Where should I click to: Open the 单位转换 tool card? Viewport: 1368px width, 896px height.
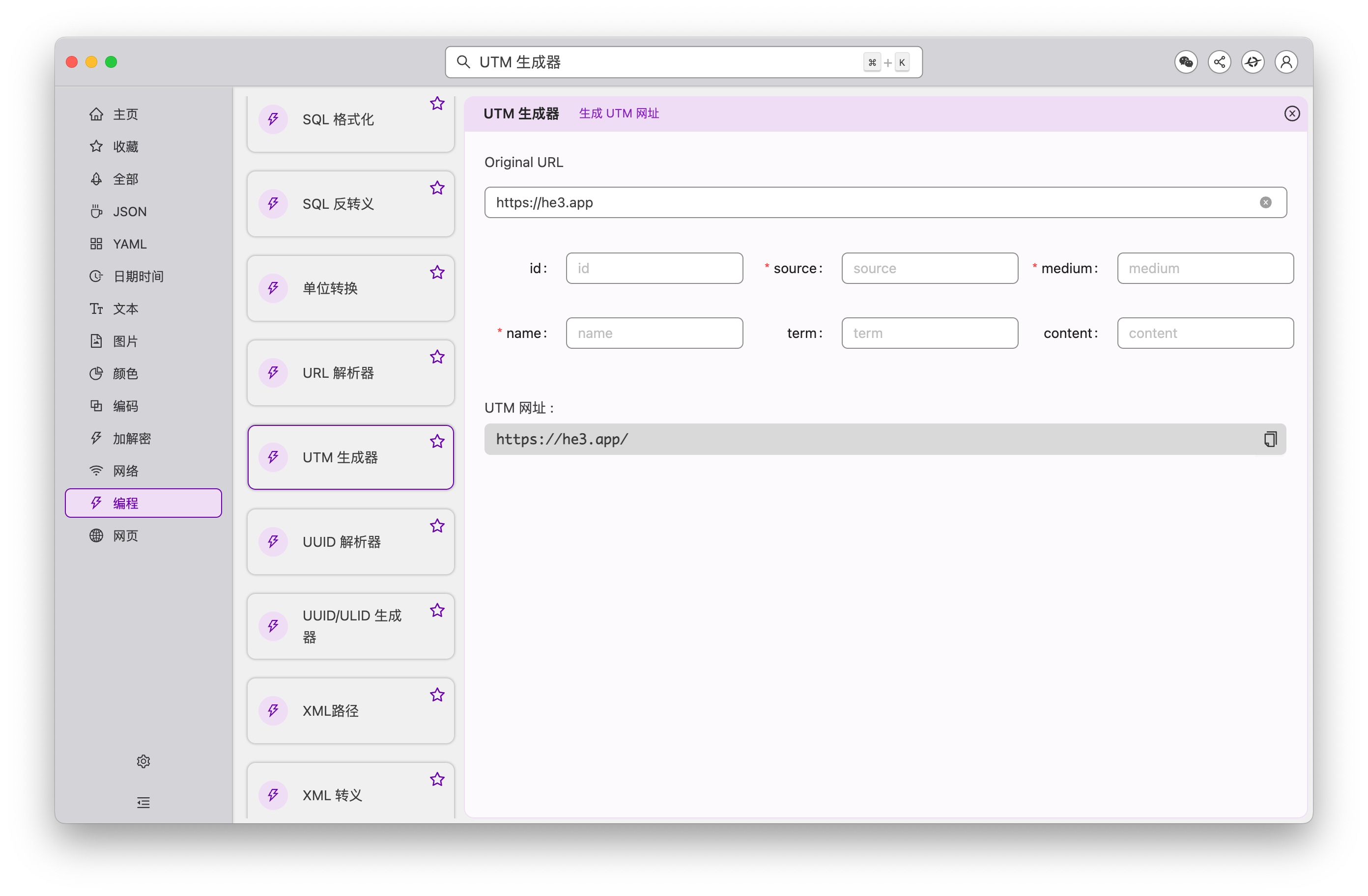(x=351, y=288)
